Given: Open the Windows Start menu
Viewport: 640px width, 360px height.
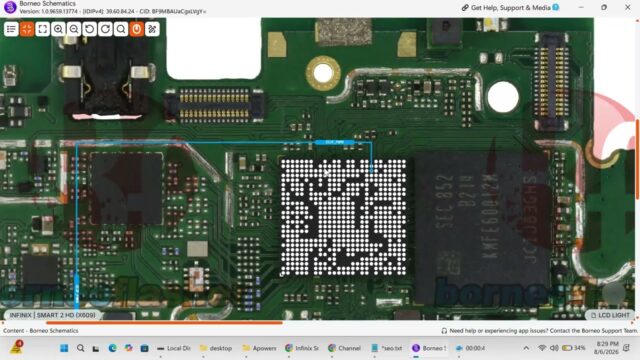Looking at the screenshot, I should [64, 348].
